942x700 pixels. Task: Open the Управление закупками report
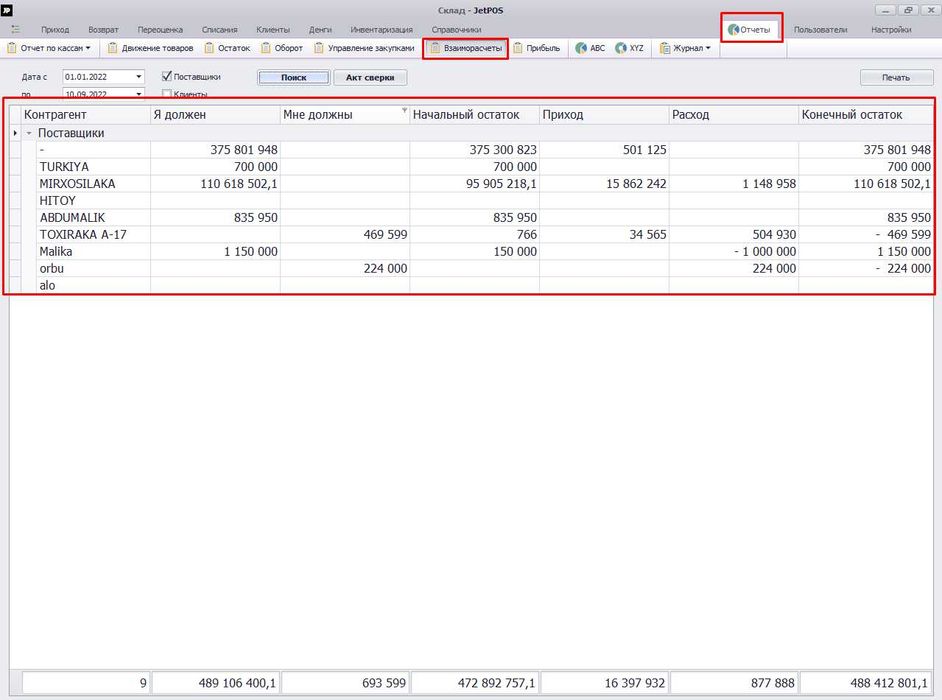pyautogui.click(x=364, y=47)
